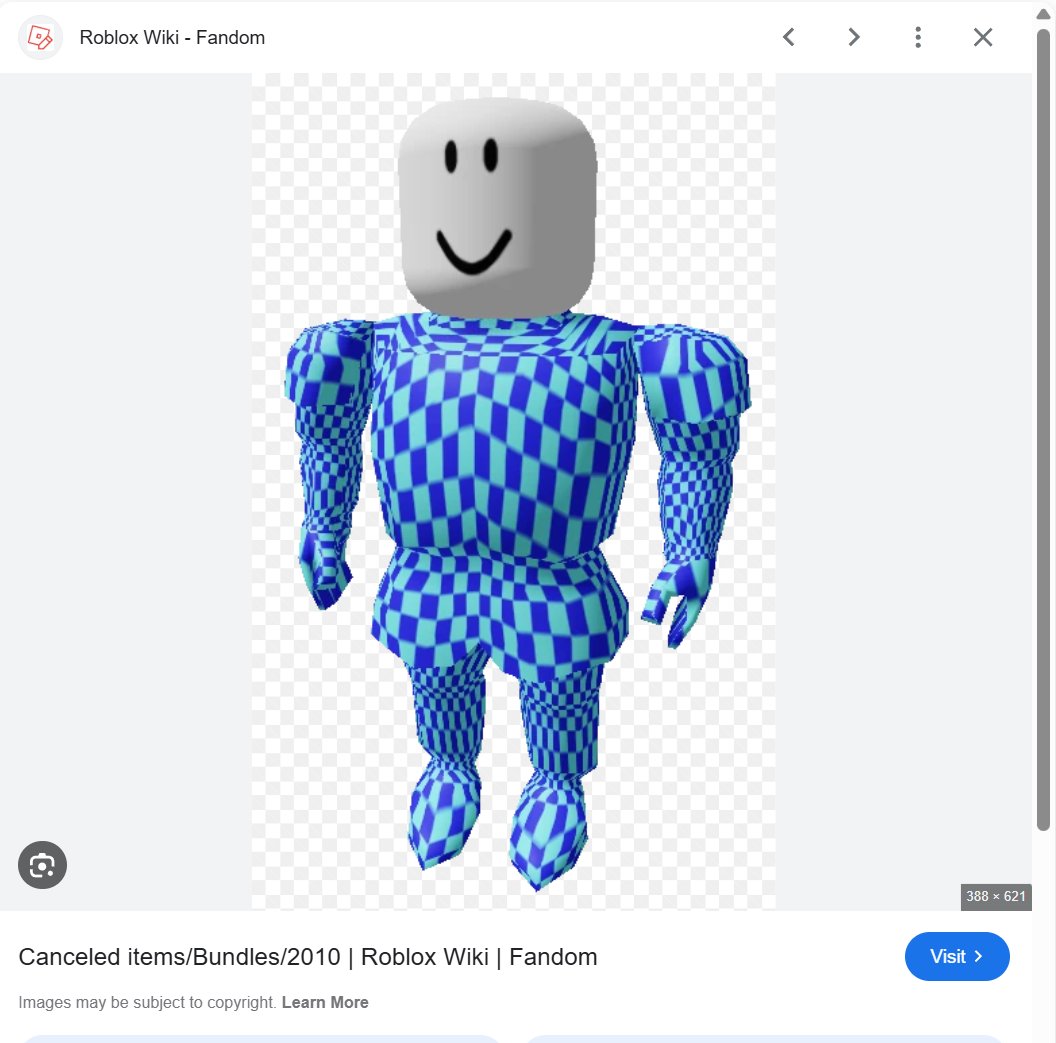Go to the previous image
The width and height of the screenshot is (1056, 1043).
point(789,37)
